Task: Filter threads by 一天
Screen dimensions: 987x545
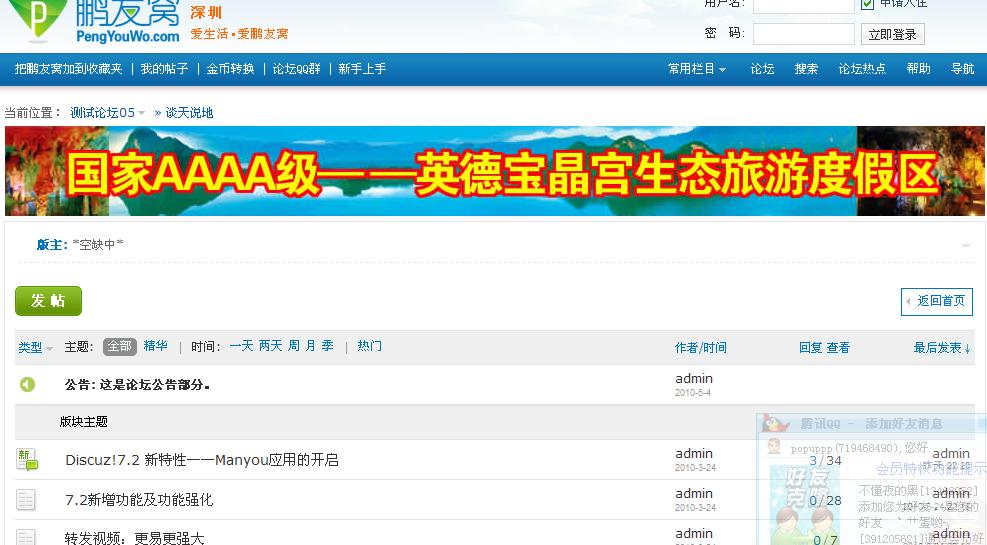Action: point(241,346)
